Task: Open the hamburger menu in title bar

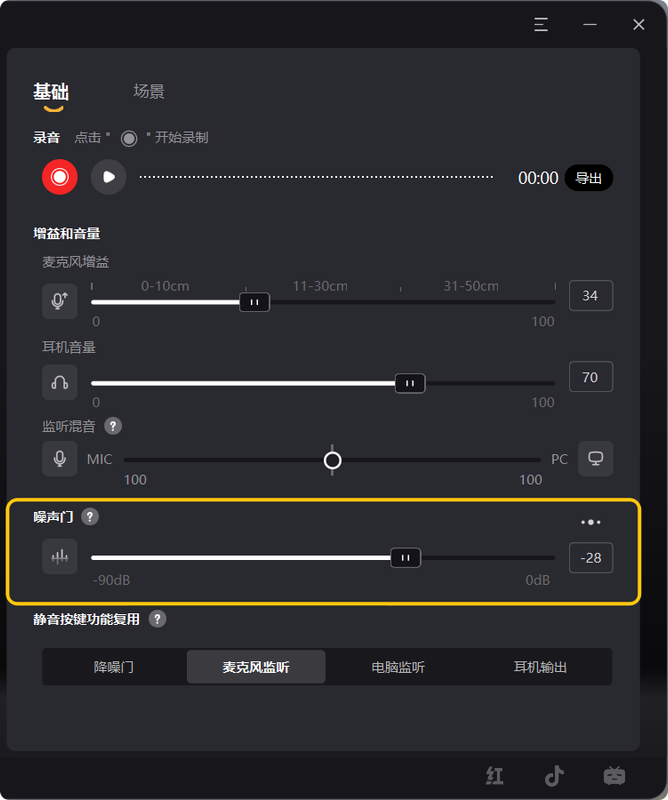Action: [x=541, y=24]
